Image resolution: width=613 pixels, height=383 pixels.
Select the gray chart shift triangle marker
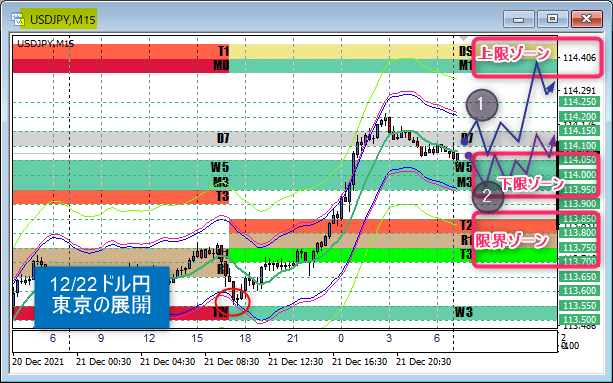pyautogui.click(x=464, y=39)
